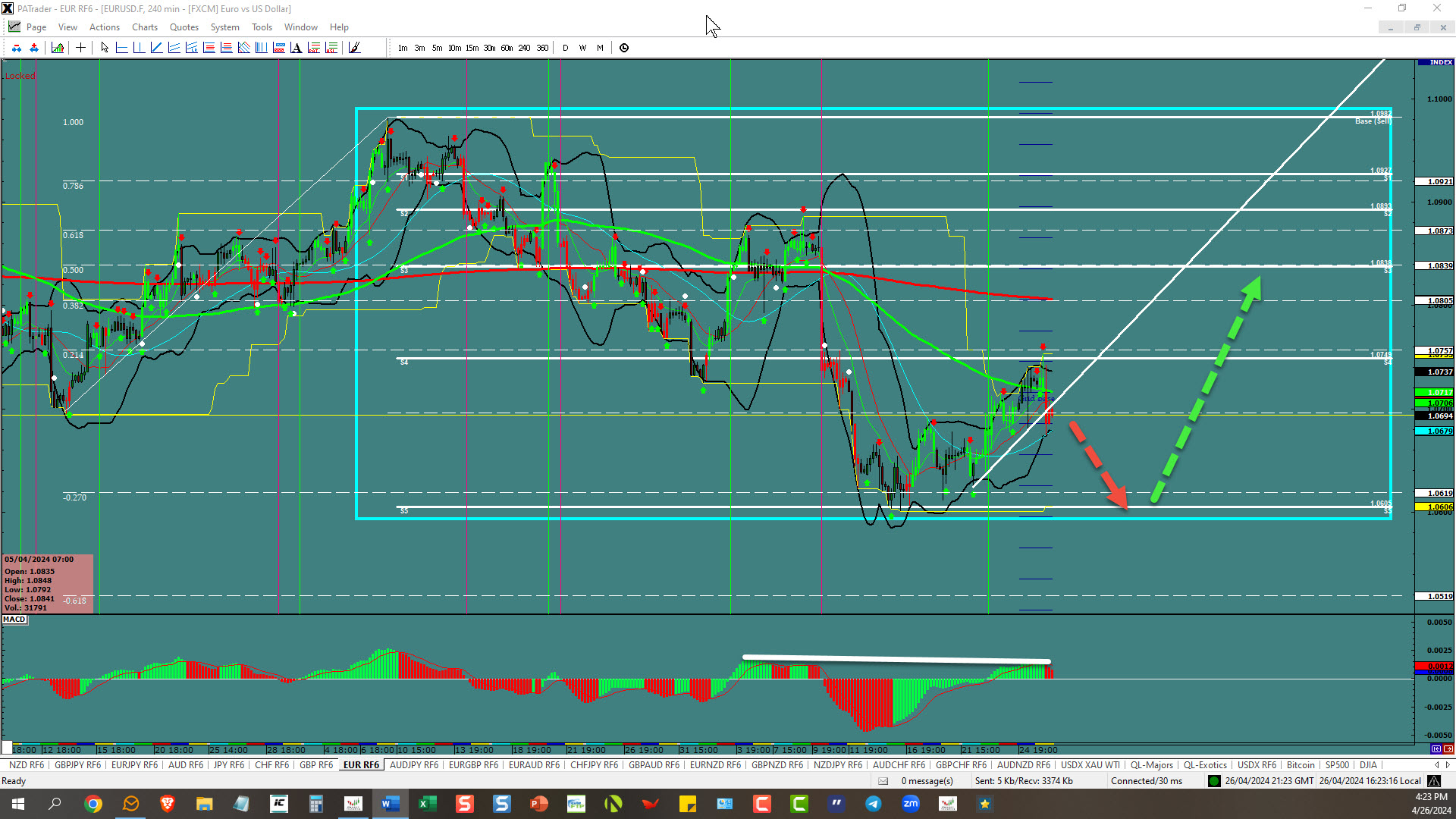Viewport: 1456px width, 819px height.
Task: Open the Quotes menu
Action: point(184,27)
